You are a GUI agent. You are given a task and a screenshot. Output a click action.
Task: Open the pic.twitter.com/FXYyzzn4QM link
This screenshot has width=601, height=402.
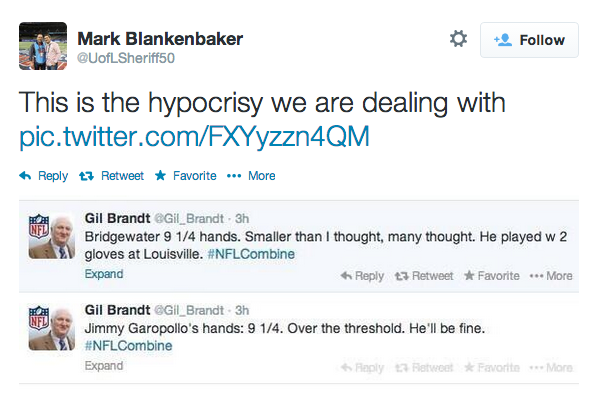194,136
